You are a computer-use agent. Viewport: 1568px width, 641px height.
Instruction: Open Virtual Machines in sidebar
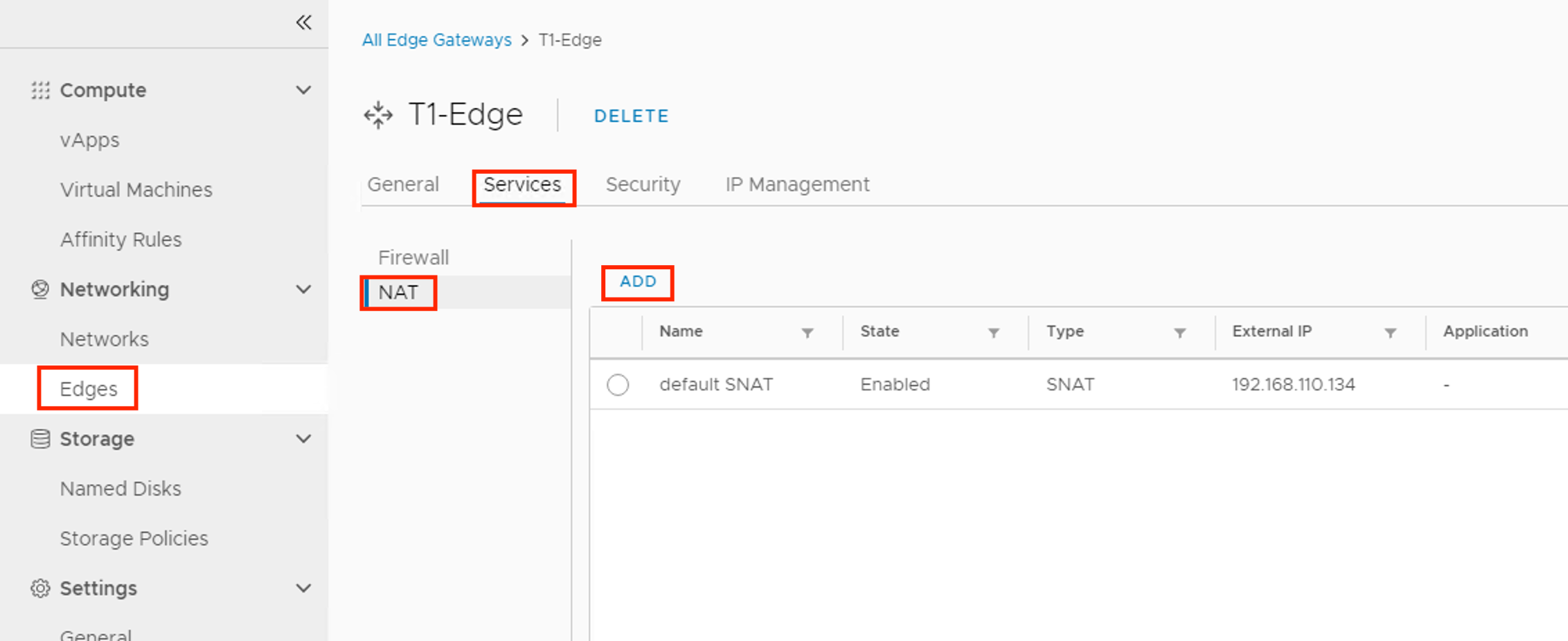pos(136,190)
